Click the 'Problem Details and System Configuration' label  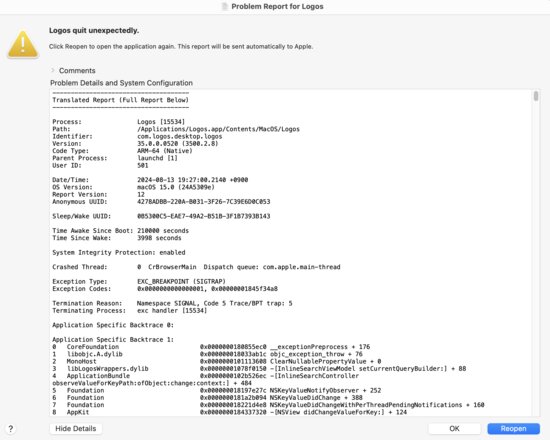click(x=121, y=83)
